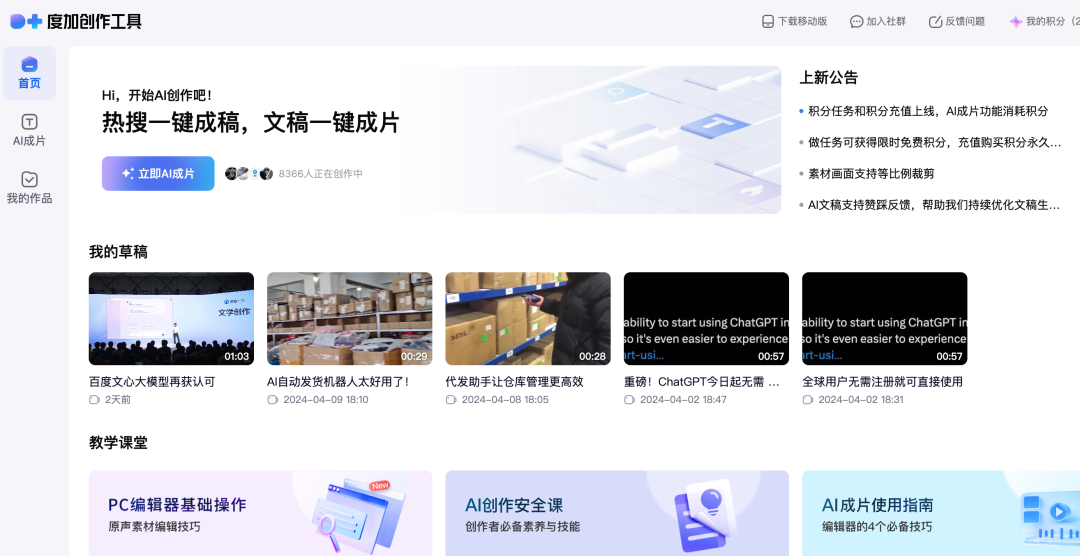1080x556 pixels.
Task: Click the video icon beside 2024-04-02 18:47
Action: [x=630, y=400]
